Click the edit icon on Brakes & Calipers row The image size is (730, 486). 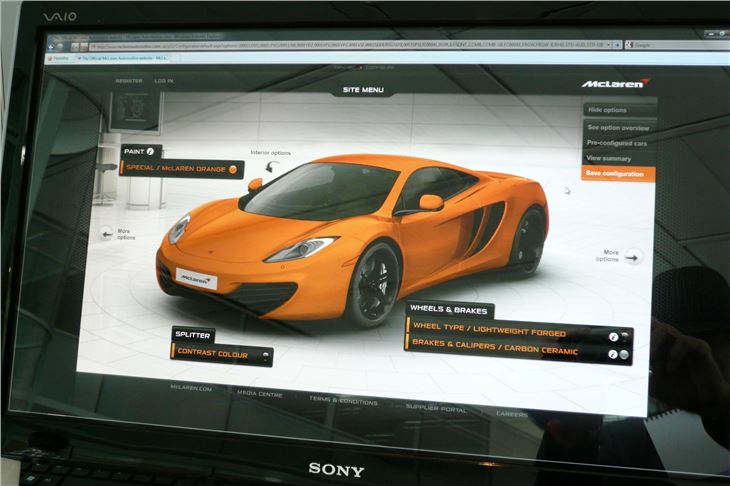click(612, 354)
